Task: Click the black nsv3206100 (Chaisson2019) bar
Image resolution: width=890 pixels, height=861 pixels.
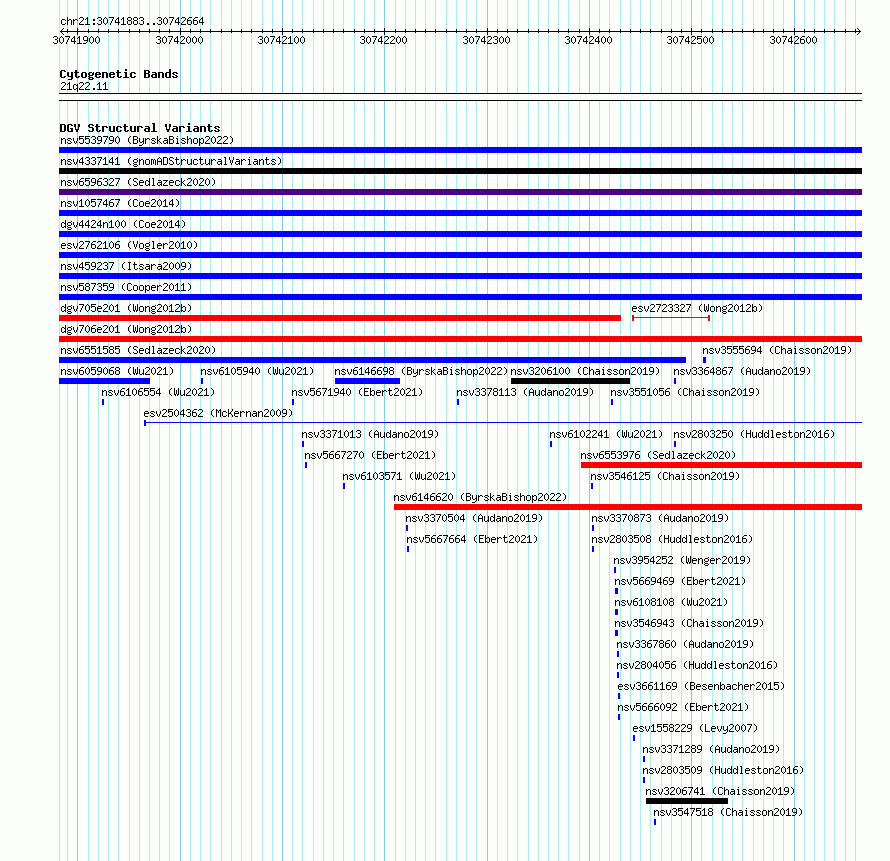Action: tap(570, 381)
